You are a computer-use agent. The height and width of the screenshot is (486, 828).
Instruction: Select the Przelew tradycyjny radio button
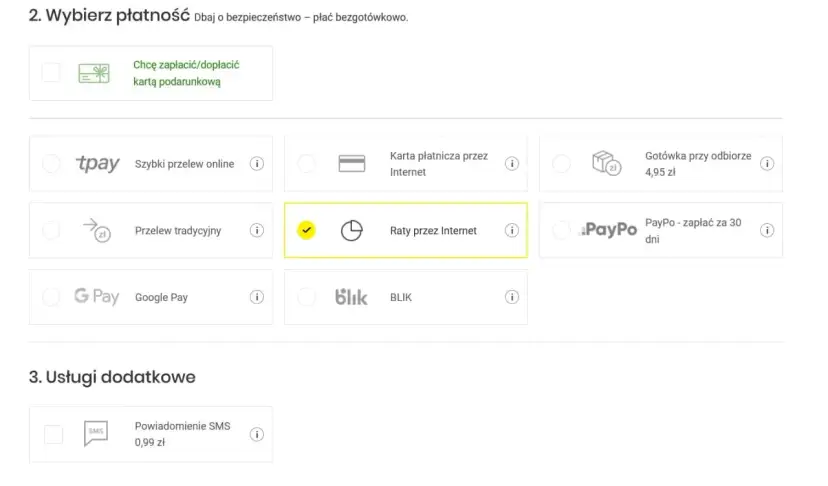(x=51, y=231)
